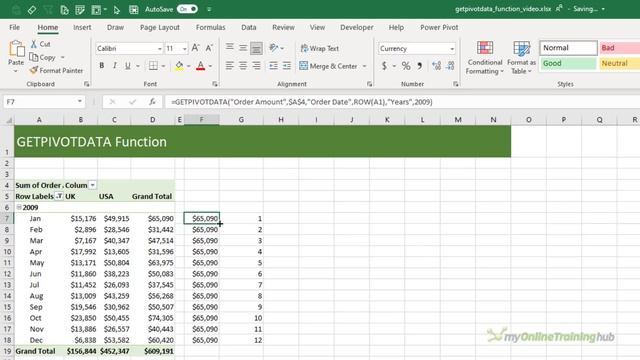This screenshot has width=640, height=360.
Task: Open Font dialog launcher
Action: (x=215, y=84)
